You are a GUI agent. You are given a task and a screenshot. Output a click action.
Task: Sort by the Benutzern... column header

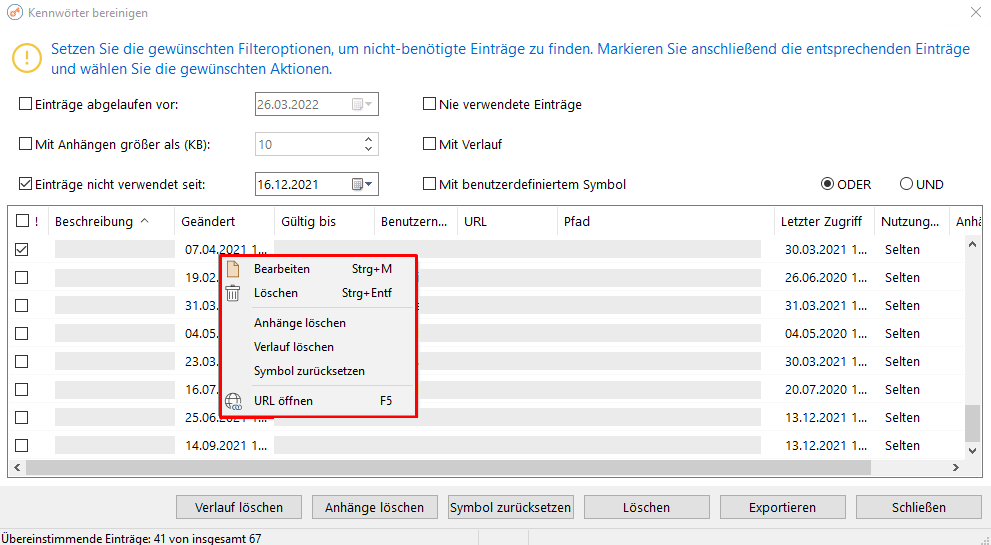pyautogui.click(x=415, y=221)
